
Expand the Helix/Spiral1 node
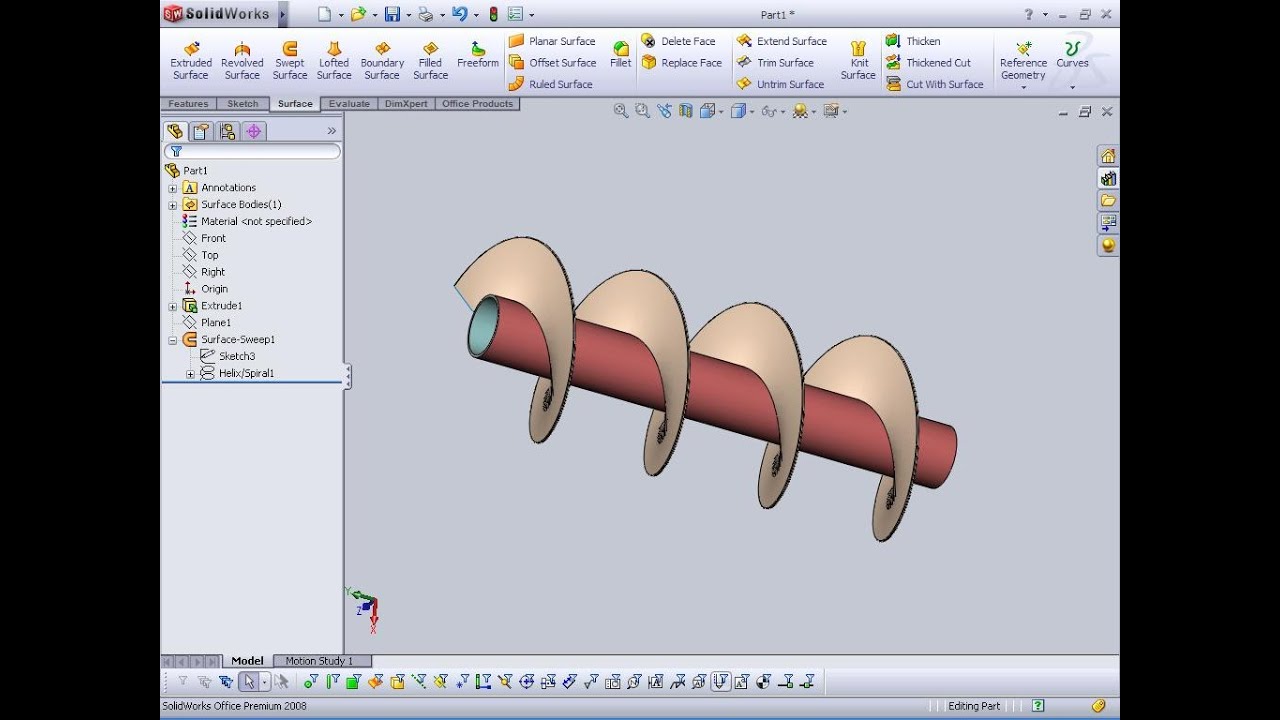190,374
